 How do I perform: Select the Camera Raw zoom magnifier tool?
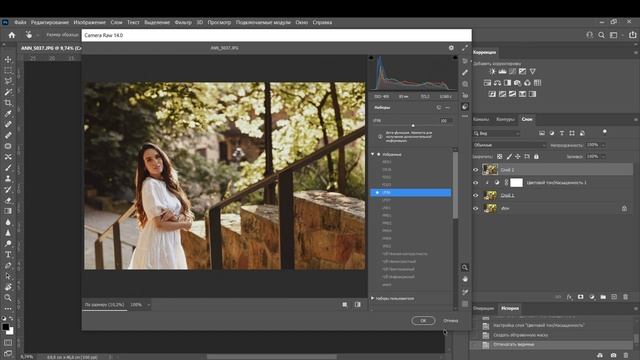tap(465, 267)
